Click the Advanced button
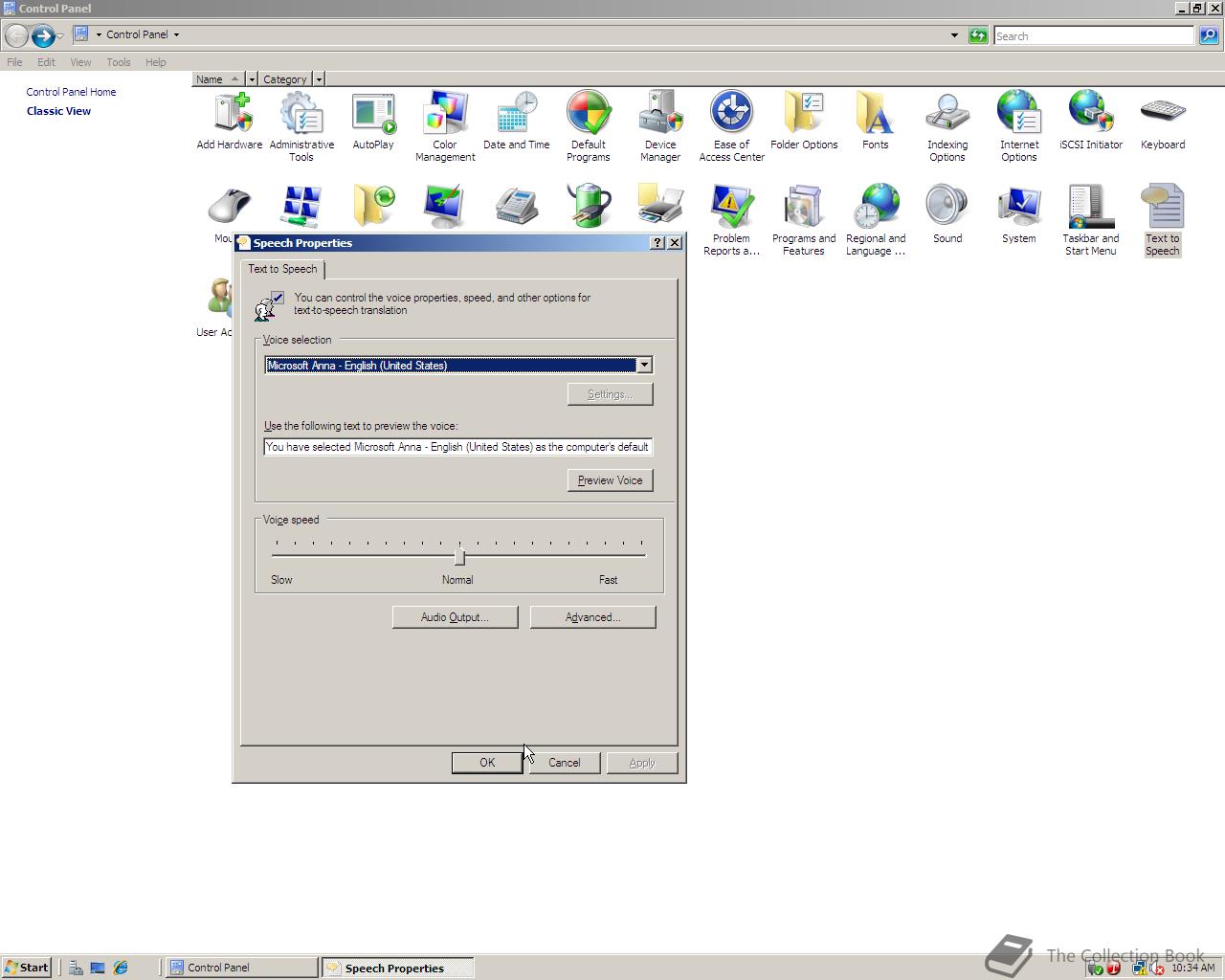 pos(592,617)
